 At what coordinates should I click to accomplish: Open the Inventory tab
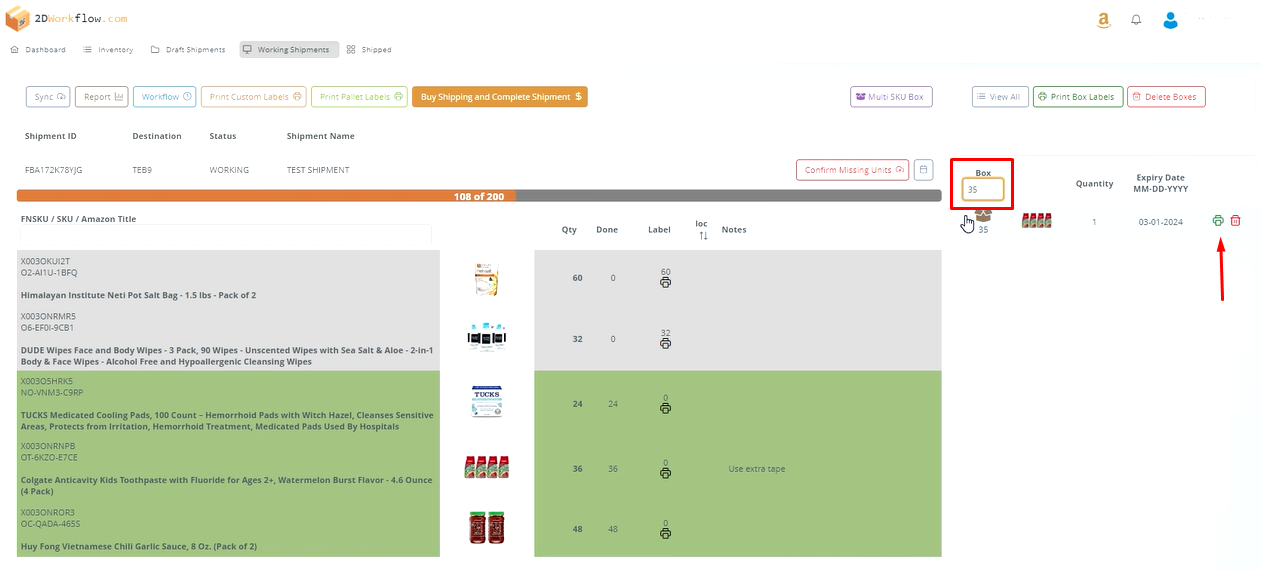[x=108, y=49]
